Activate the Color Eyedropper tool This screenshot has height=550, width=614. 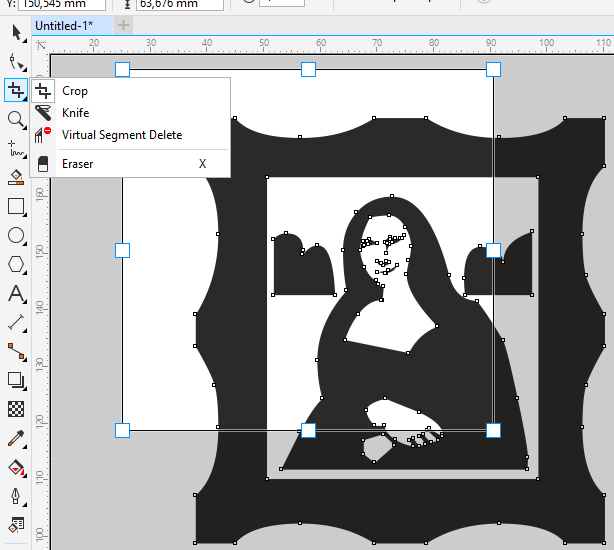point(15,438)
